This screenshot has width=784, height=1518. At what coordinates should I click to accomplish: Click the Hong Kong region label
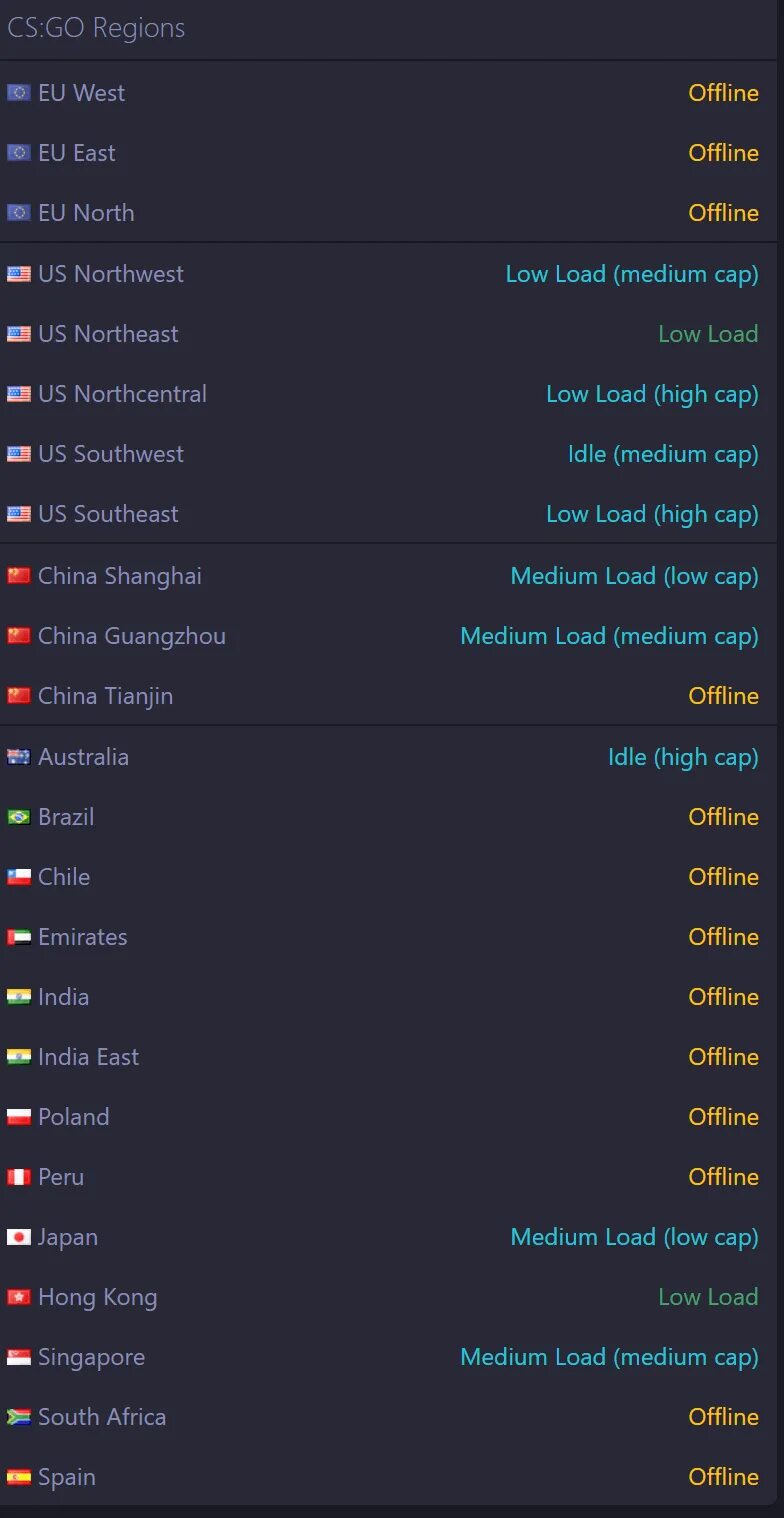point(98,1298)
